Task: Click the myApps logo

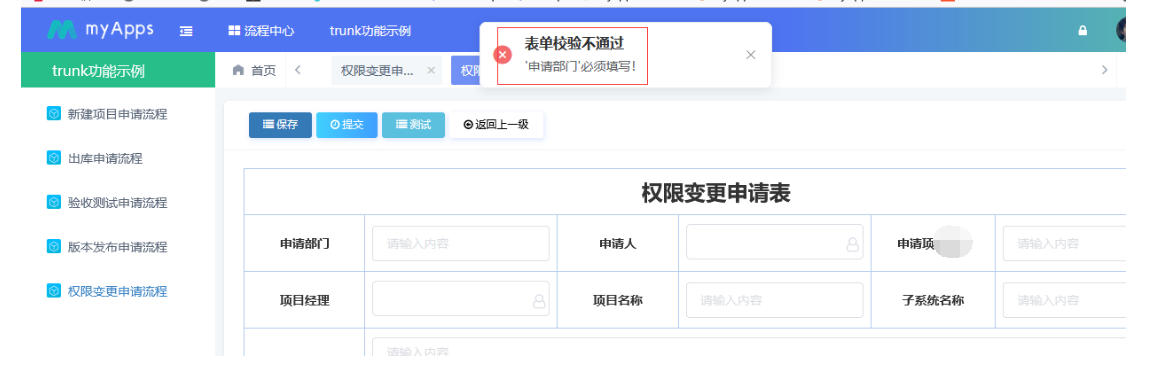Action: [x=100, y=29]
